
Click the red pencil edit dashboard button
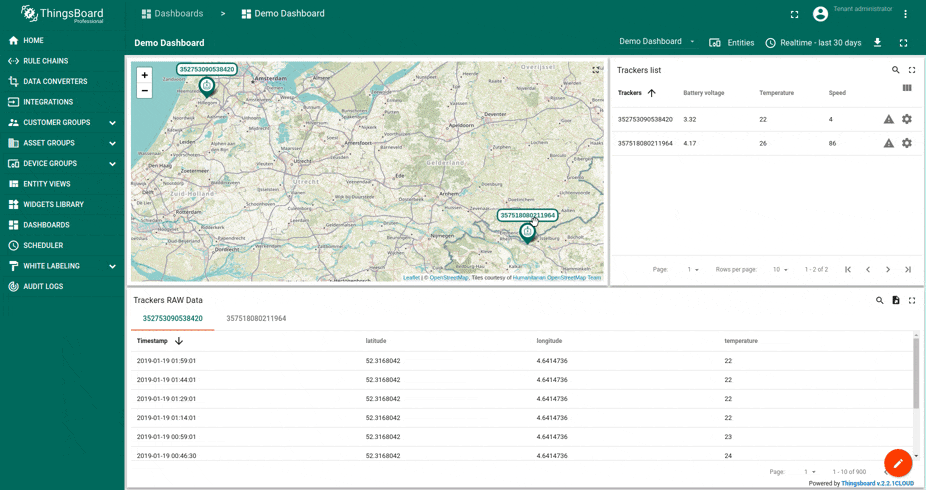[897, 463]
